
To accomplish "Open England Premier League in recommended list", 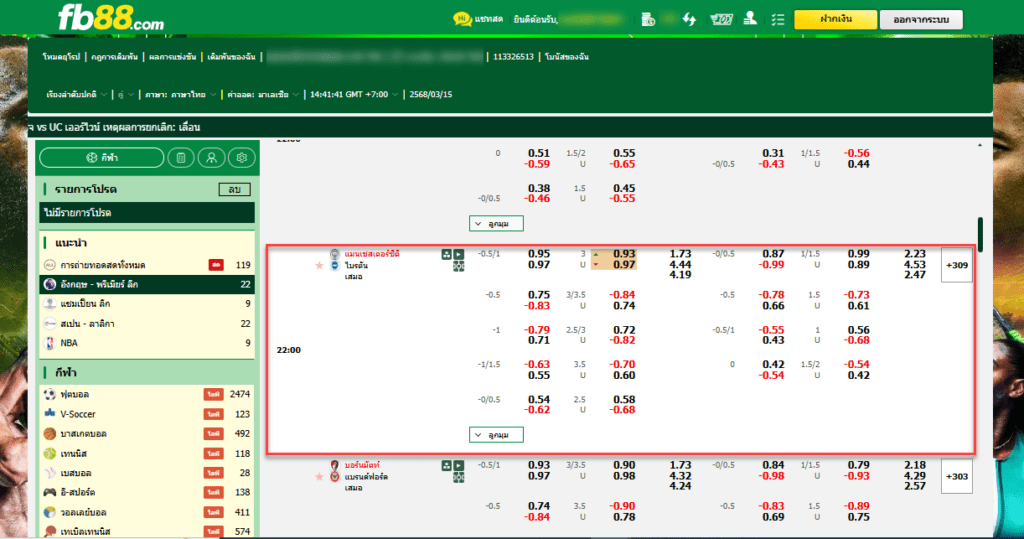I will (147, 284).
